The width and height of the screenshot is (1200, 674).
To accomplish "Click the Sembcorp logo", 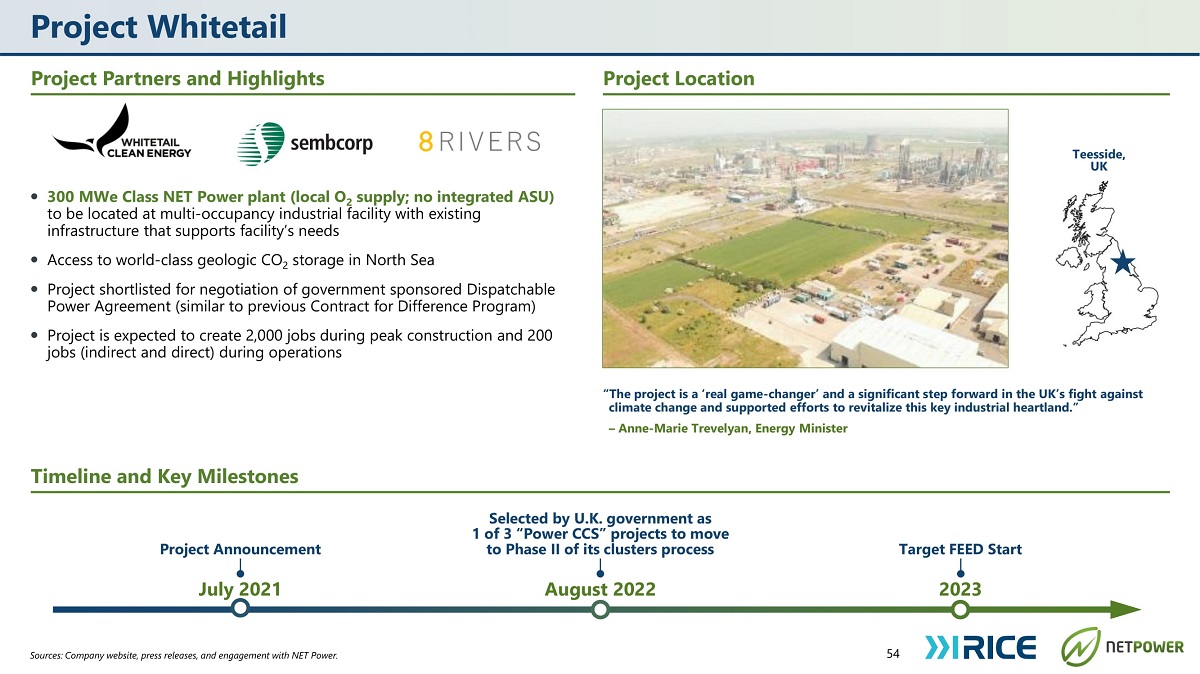I will (305, 143).
